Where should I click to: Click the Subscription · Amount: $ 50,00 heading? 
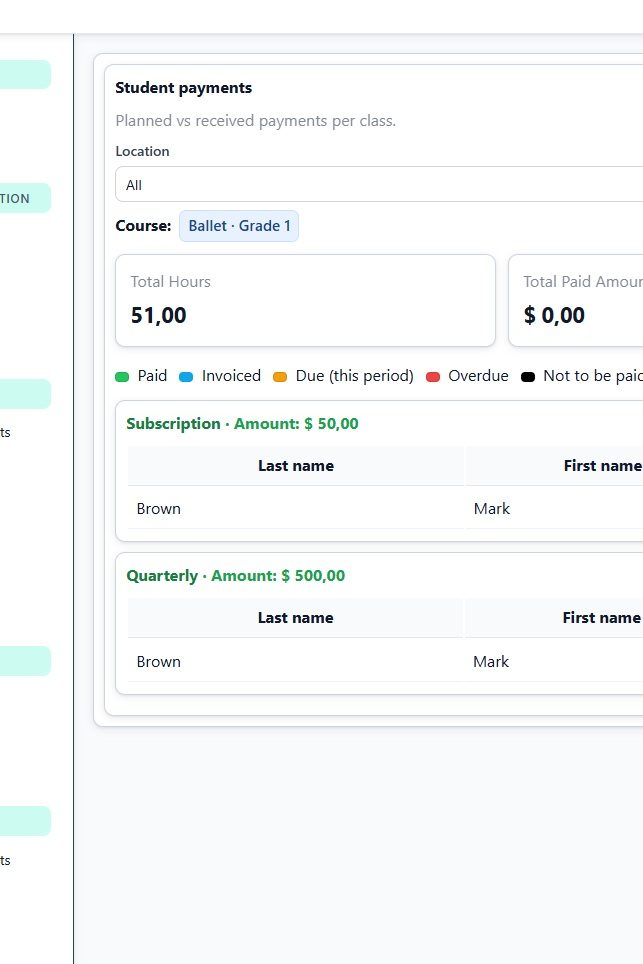click(242, 424)
